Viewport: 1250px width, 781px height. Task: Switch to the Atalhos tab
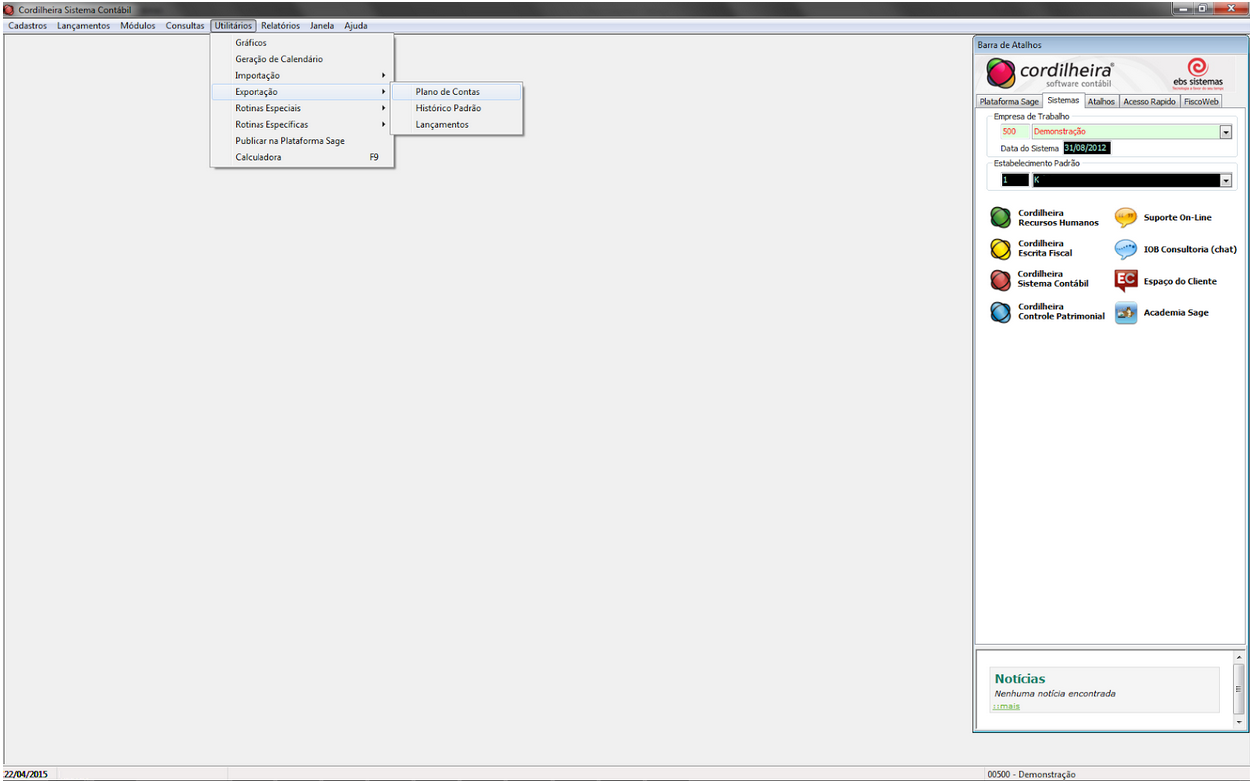(x=1101, y=101)
